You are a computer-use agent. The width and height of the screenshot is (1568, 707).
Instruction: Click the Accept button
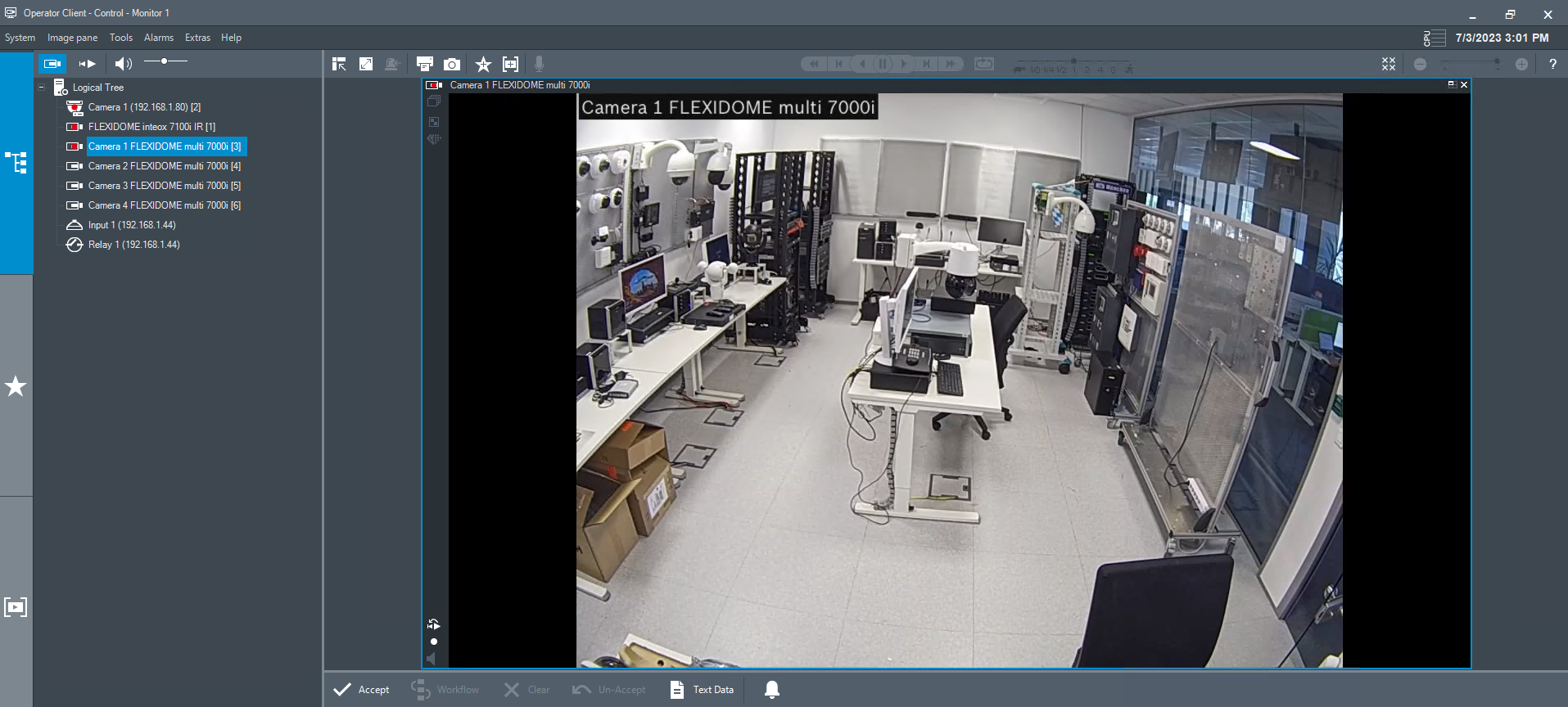tap(361, 690)
